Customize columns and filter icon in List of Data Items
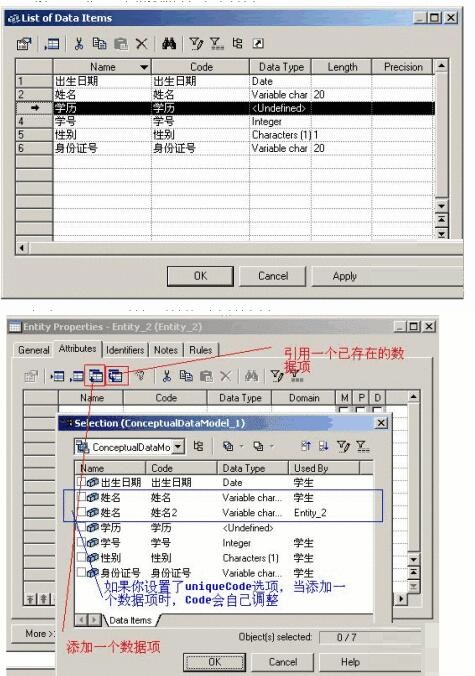 [196, 44]
